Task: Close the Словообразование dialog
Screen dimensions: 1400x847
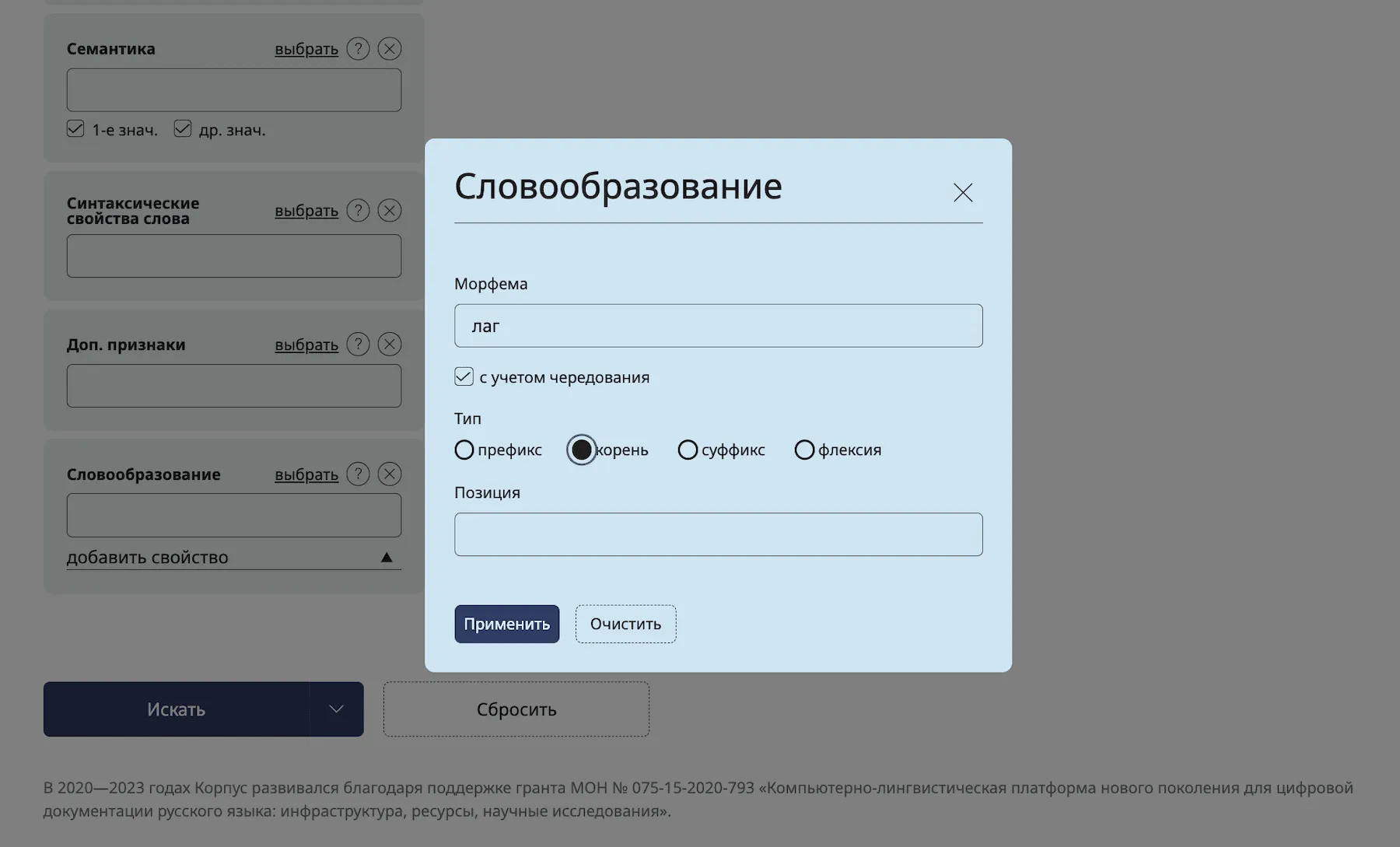Action: tap(963, 192)
